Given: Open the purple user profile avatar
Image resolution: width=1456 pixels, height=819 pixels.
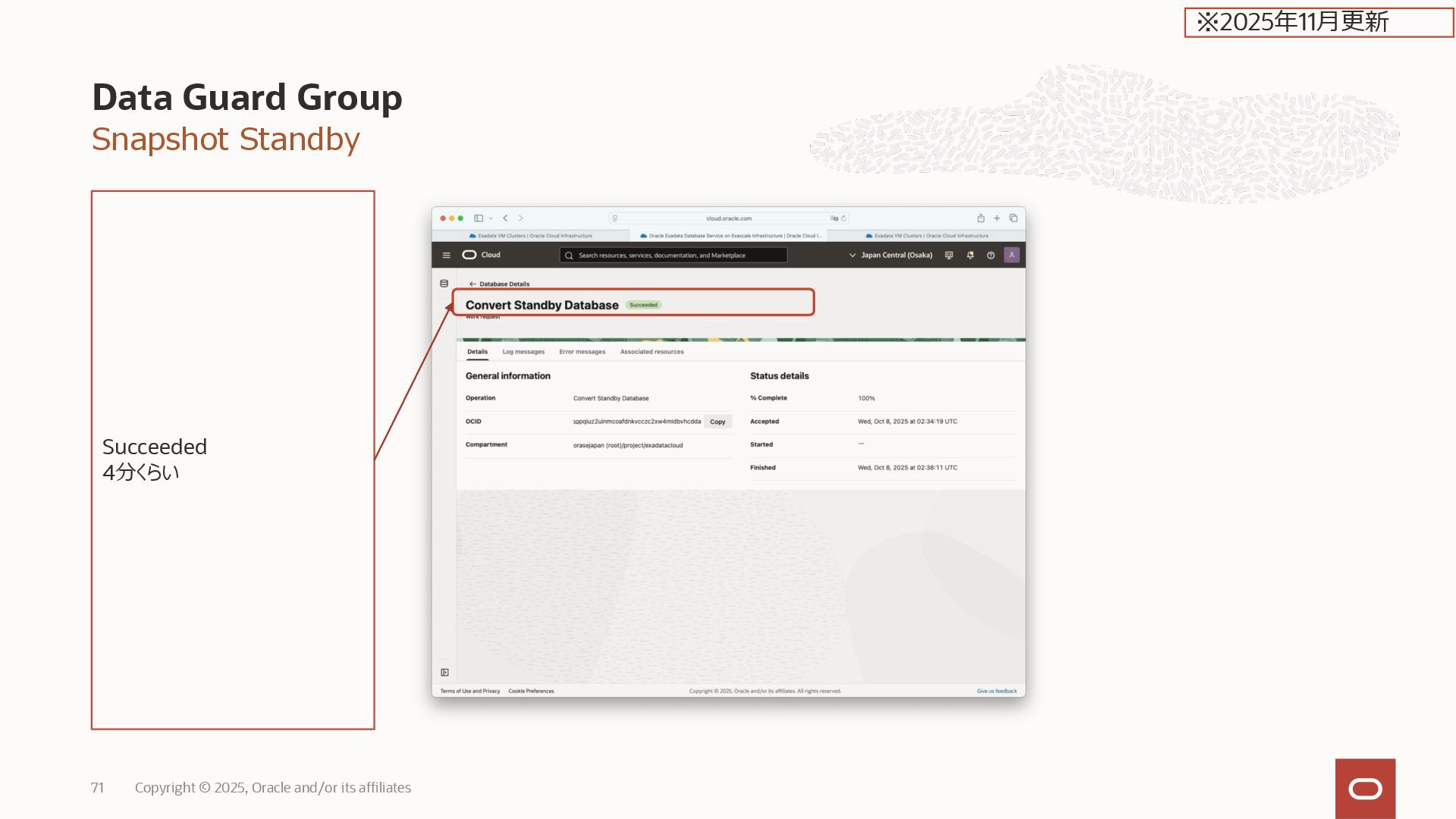Looking at the screenshot, I should (x=1012, y=255).
